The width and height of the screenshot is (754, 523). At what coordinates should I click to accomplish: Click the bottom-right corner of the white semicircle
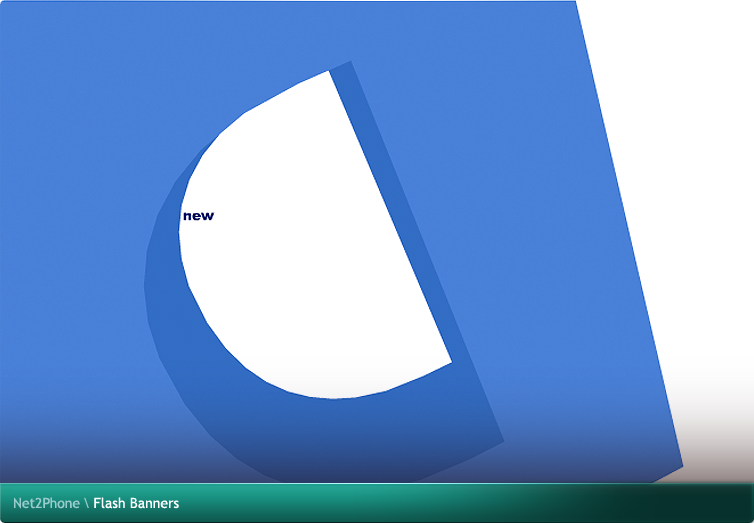[x=448, y=360]
